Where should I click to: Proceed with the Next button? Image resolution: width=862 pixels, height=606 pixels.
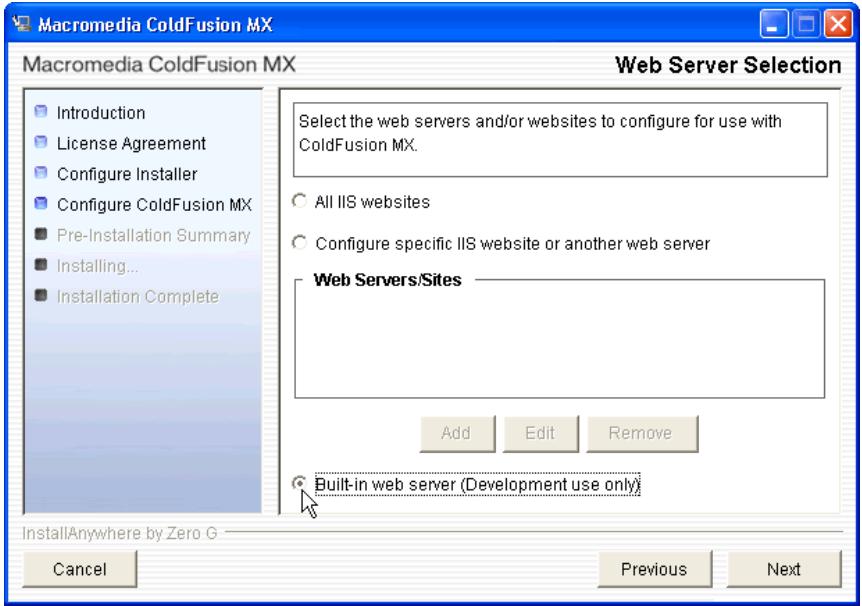pos(784,569)
